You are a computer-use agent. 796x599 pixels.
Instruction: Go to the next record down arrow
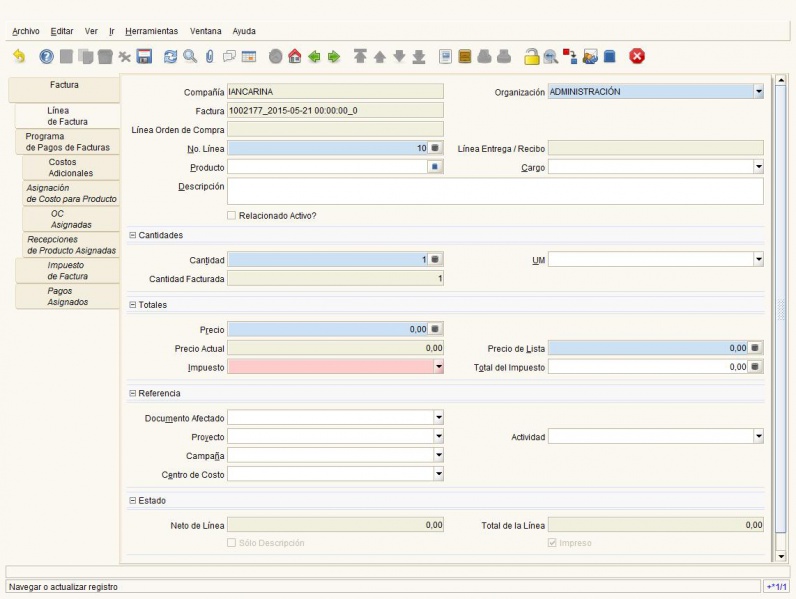pyautogui.click(x=400, y=56)
